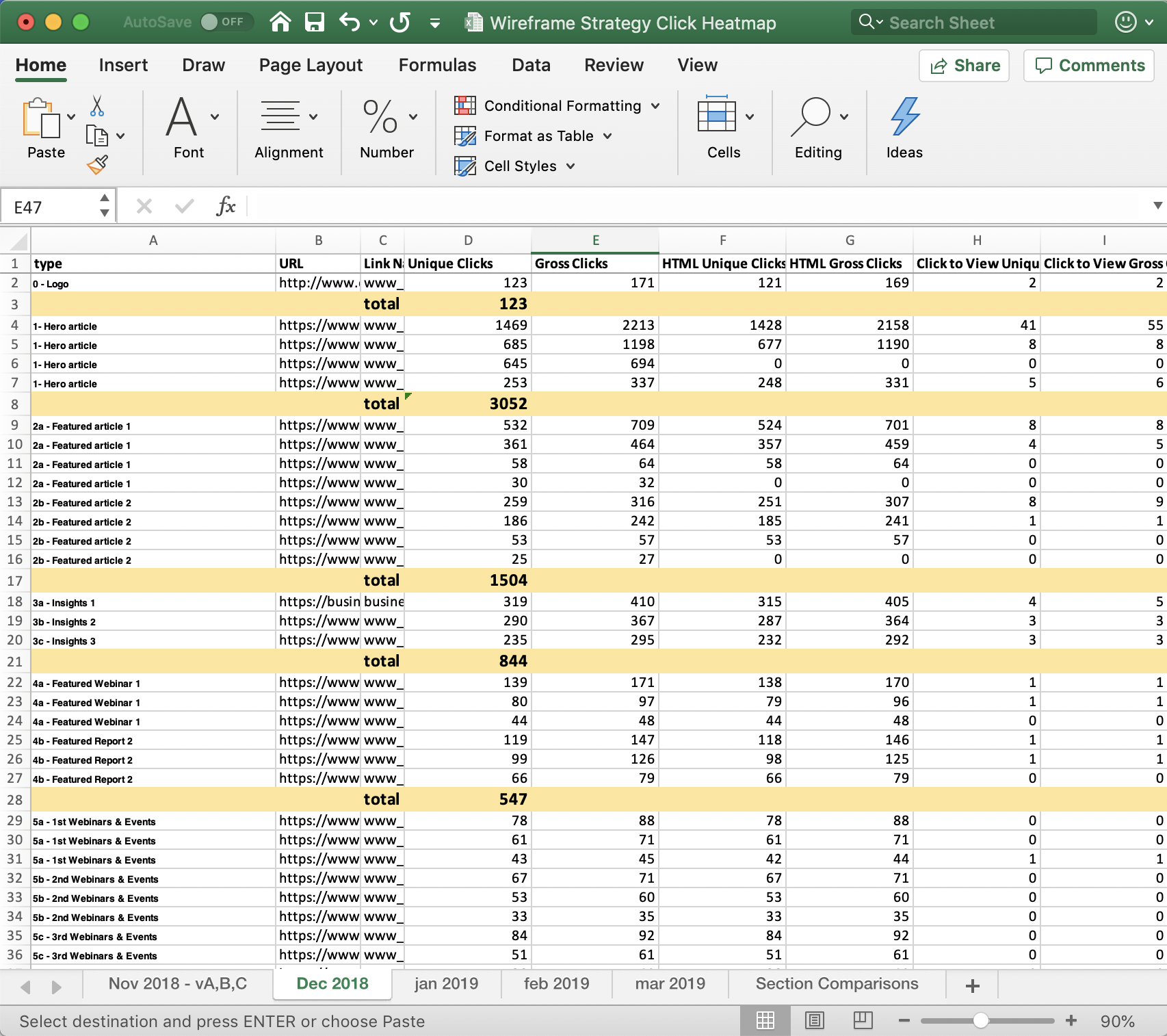Click the Name Box stepper arrows
This screenshot has height=1036, width=1167.
[105, 205]
